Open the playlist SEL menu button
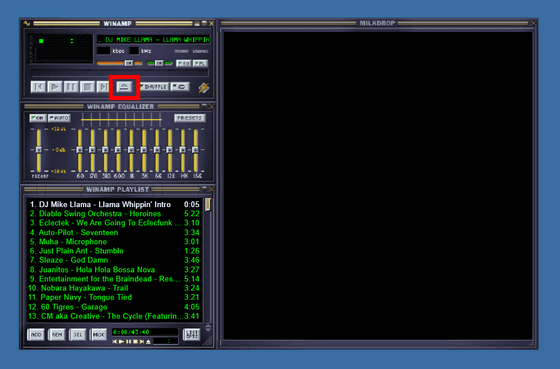 [78, 335]
